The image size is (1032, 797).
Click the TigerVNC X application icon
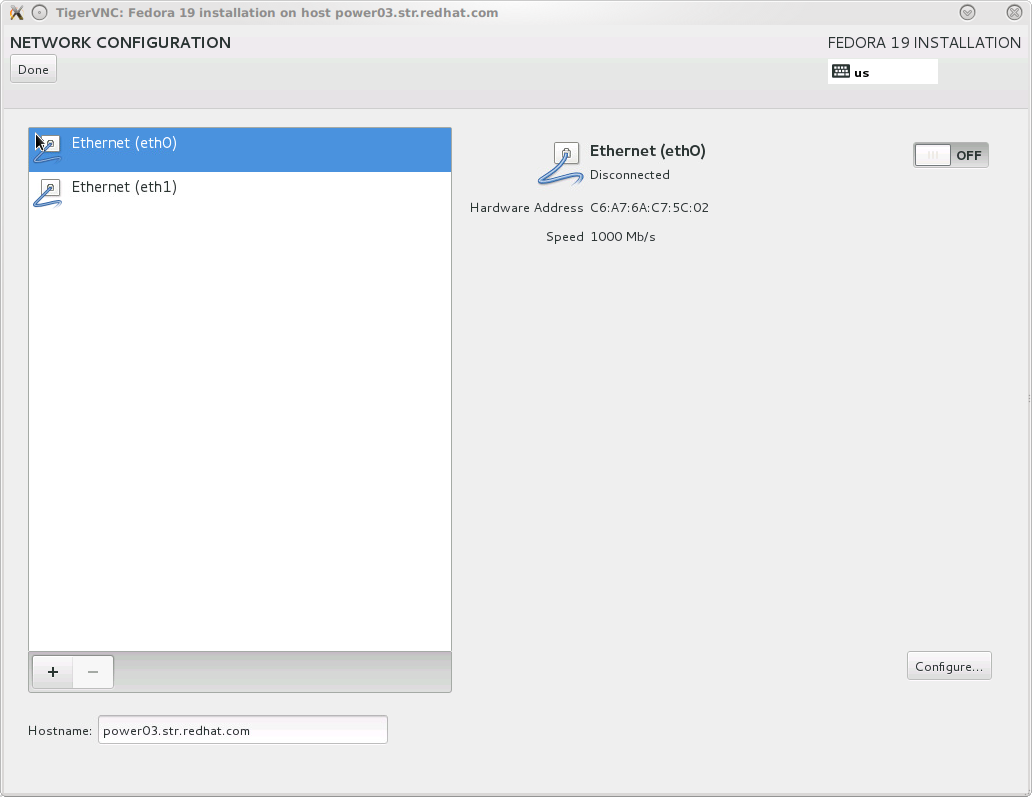[16, 13]
